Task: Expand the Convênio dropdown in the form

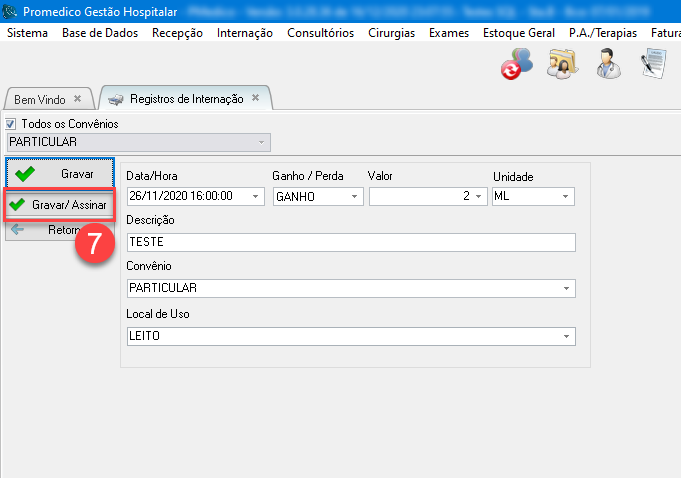Action: [x=568, y=288]
